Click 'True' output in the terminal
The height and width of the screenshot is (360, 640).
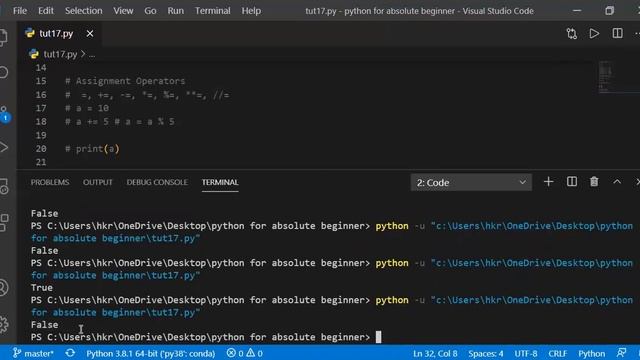[42, 287]
